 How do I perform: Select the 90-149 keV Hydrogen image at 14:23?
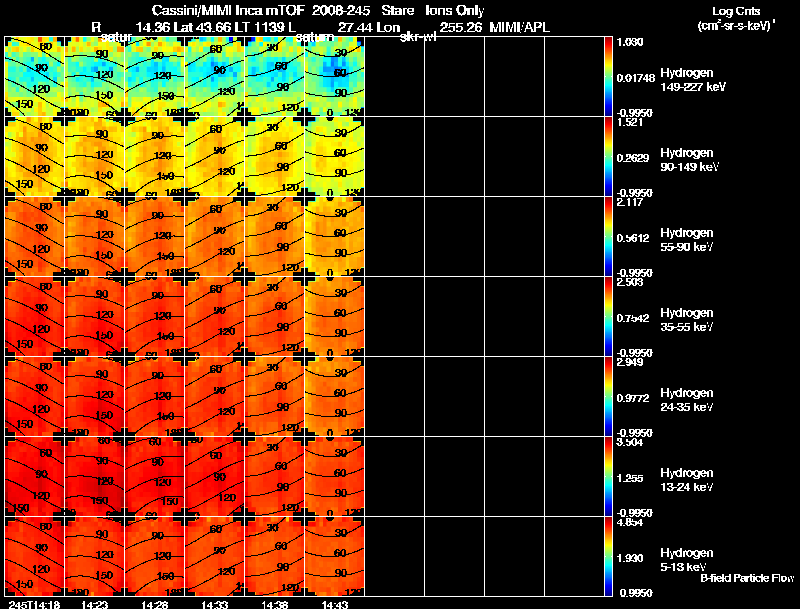tap(94, 157)
